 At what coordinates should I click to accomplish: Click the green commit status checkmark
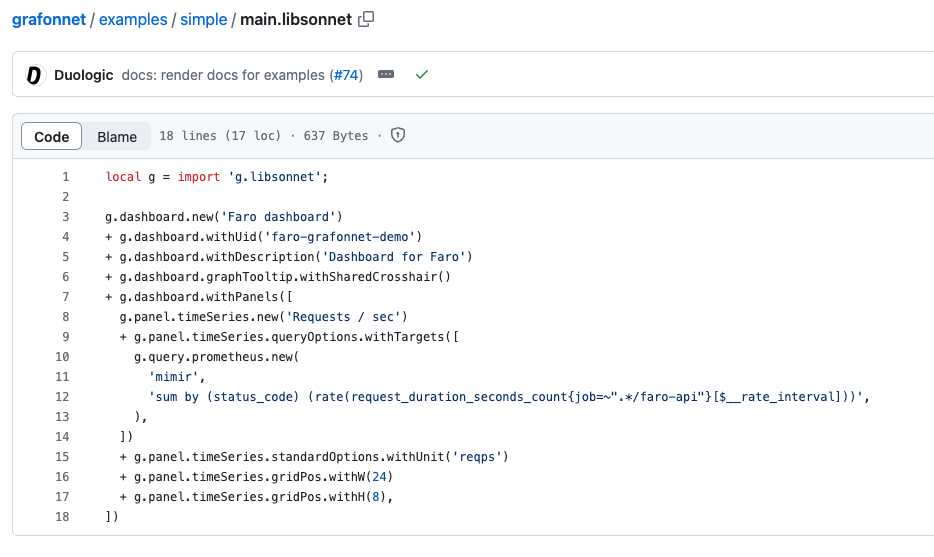tap(422, 75)
